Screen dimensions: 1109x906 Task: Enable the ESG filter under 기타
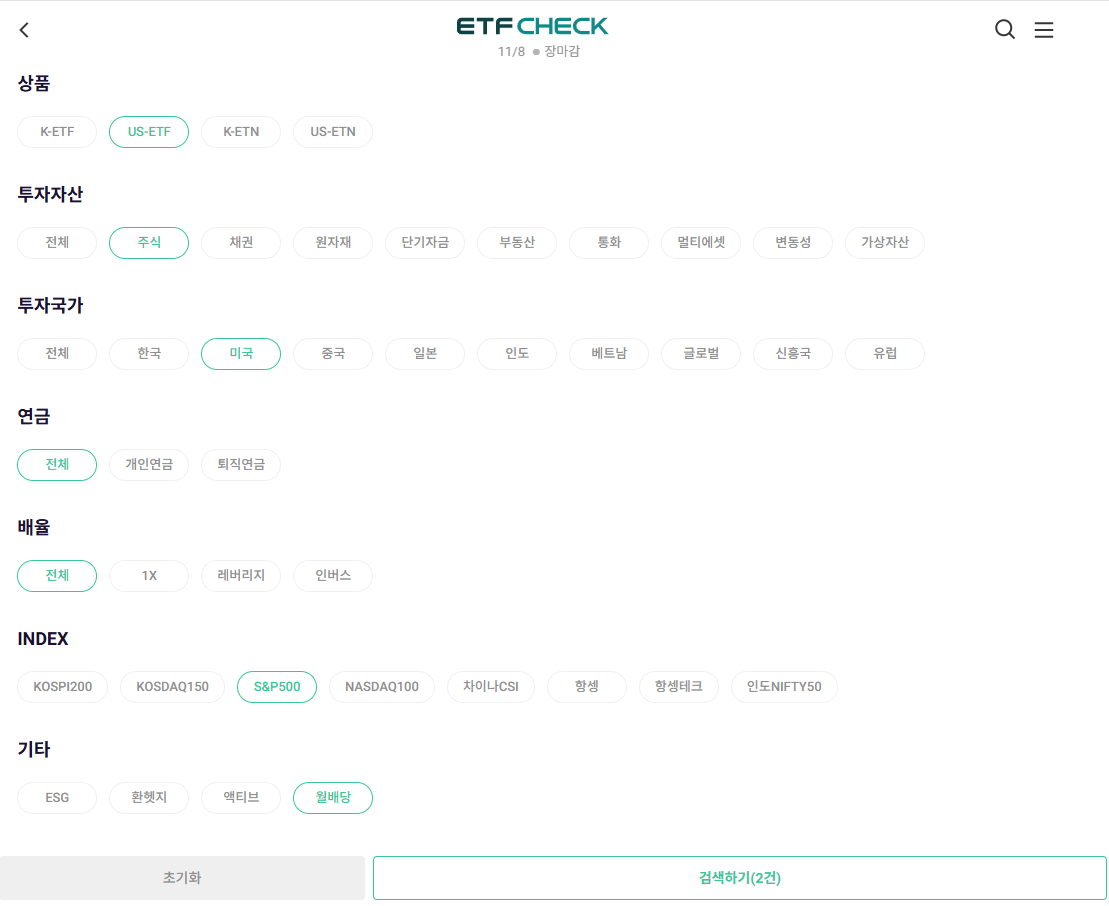pyautogui.click(x=56, y=797)
